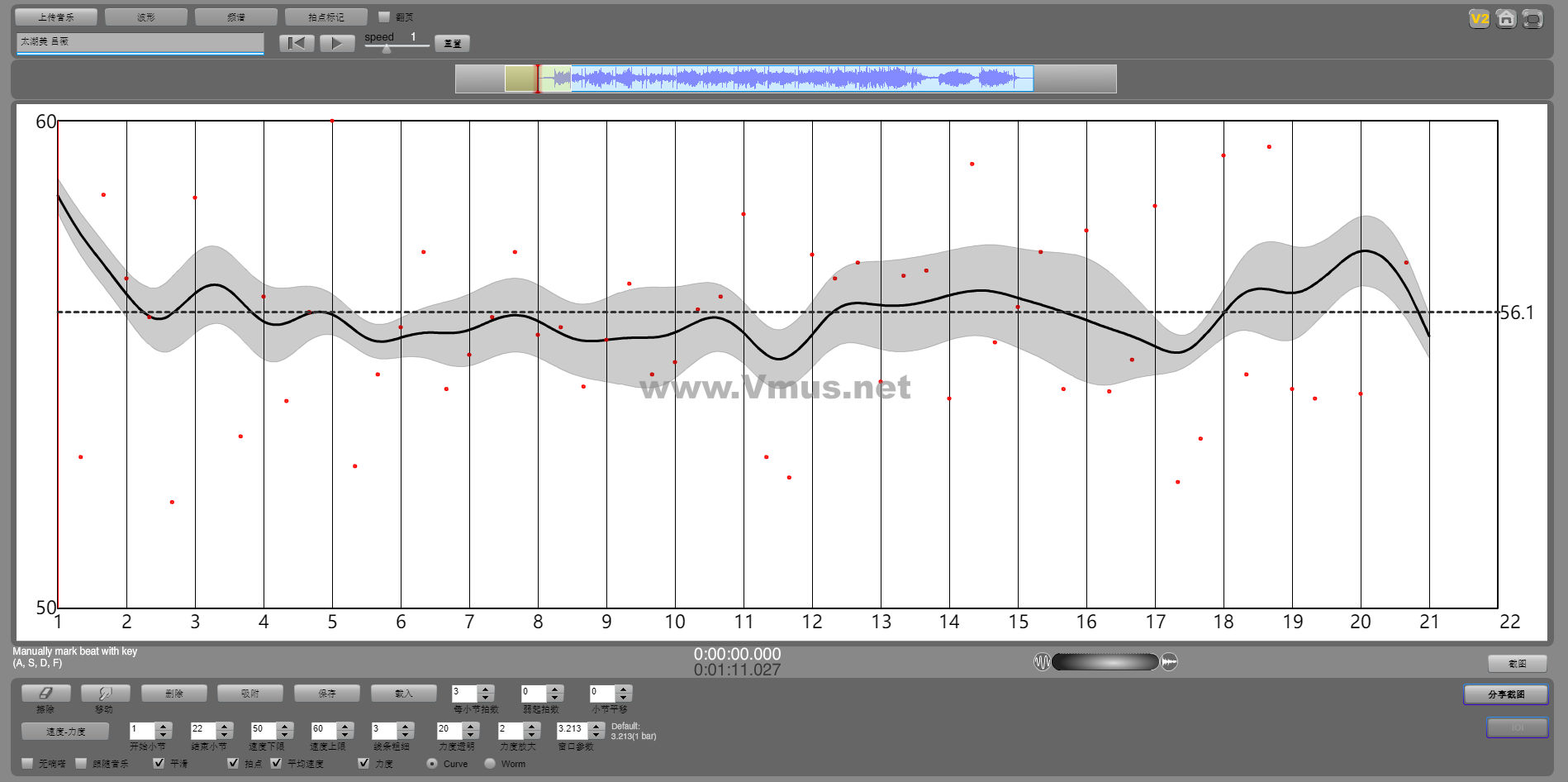Open the 频谱 spectrum view
Viewport: 1568px width, 782px height.
236,17
